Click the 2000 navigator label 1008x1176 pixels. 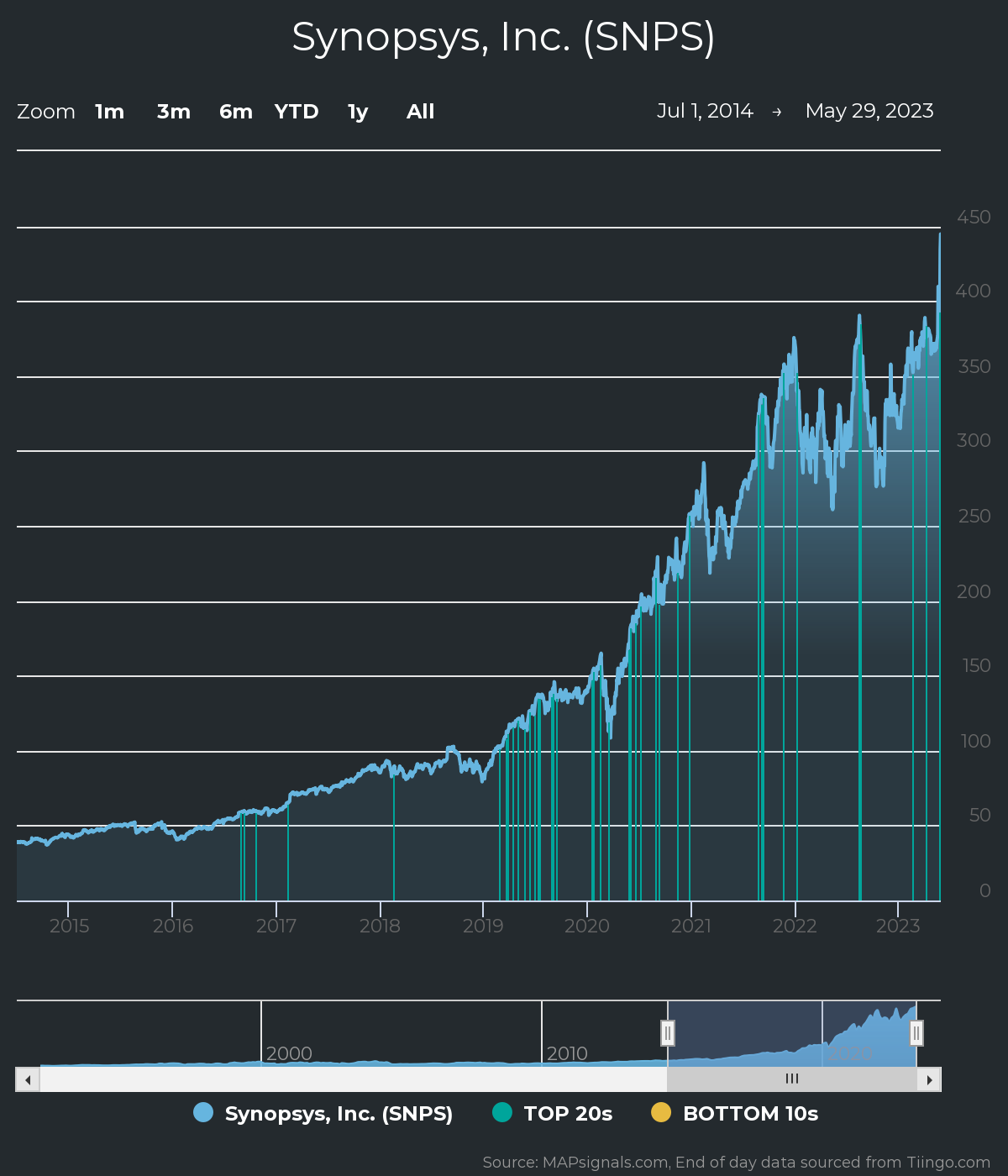[x=289, y=1053]
